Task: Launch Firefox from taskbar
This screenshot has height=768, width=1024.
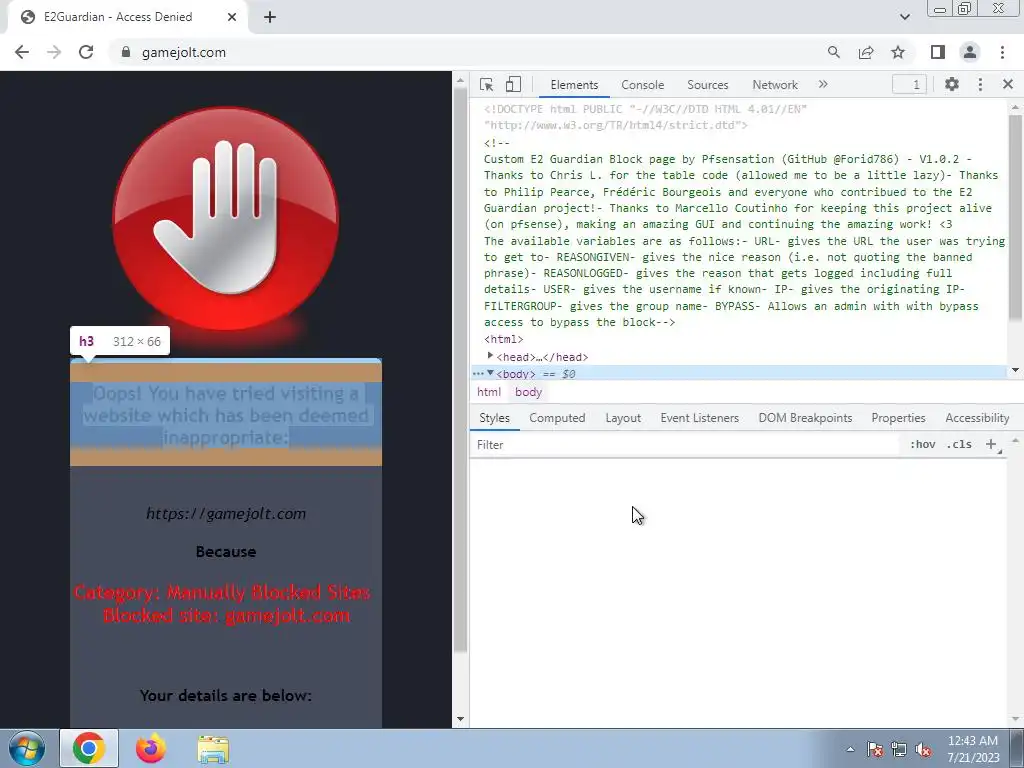Action: click(x=151, y=748)
